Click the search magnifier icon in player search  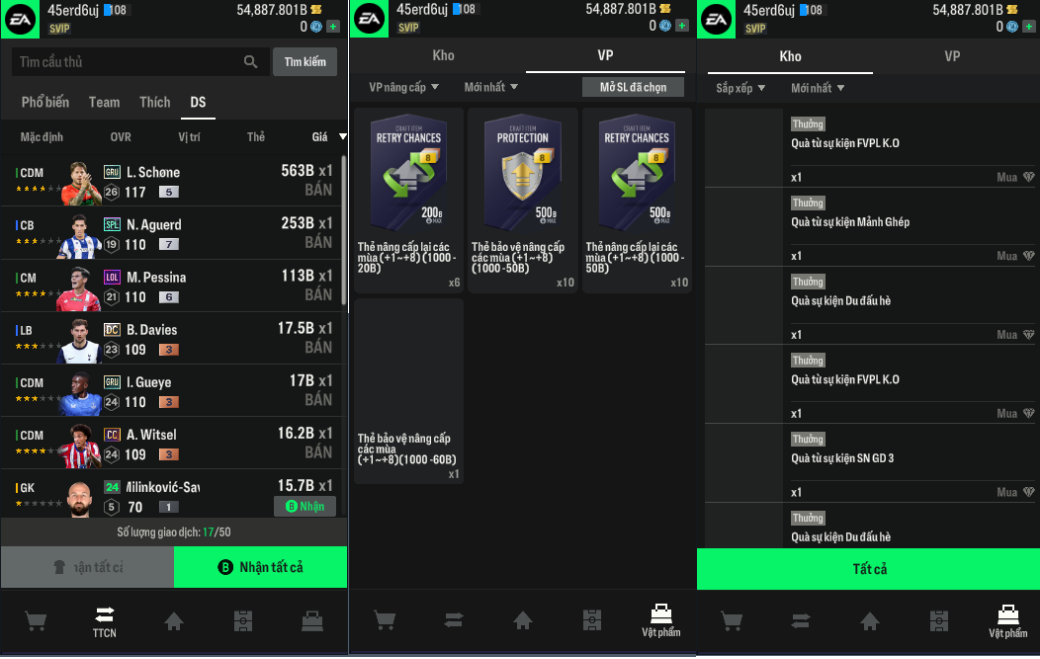click(250, 62)
